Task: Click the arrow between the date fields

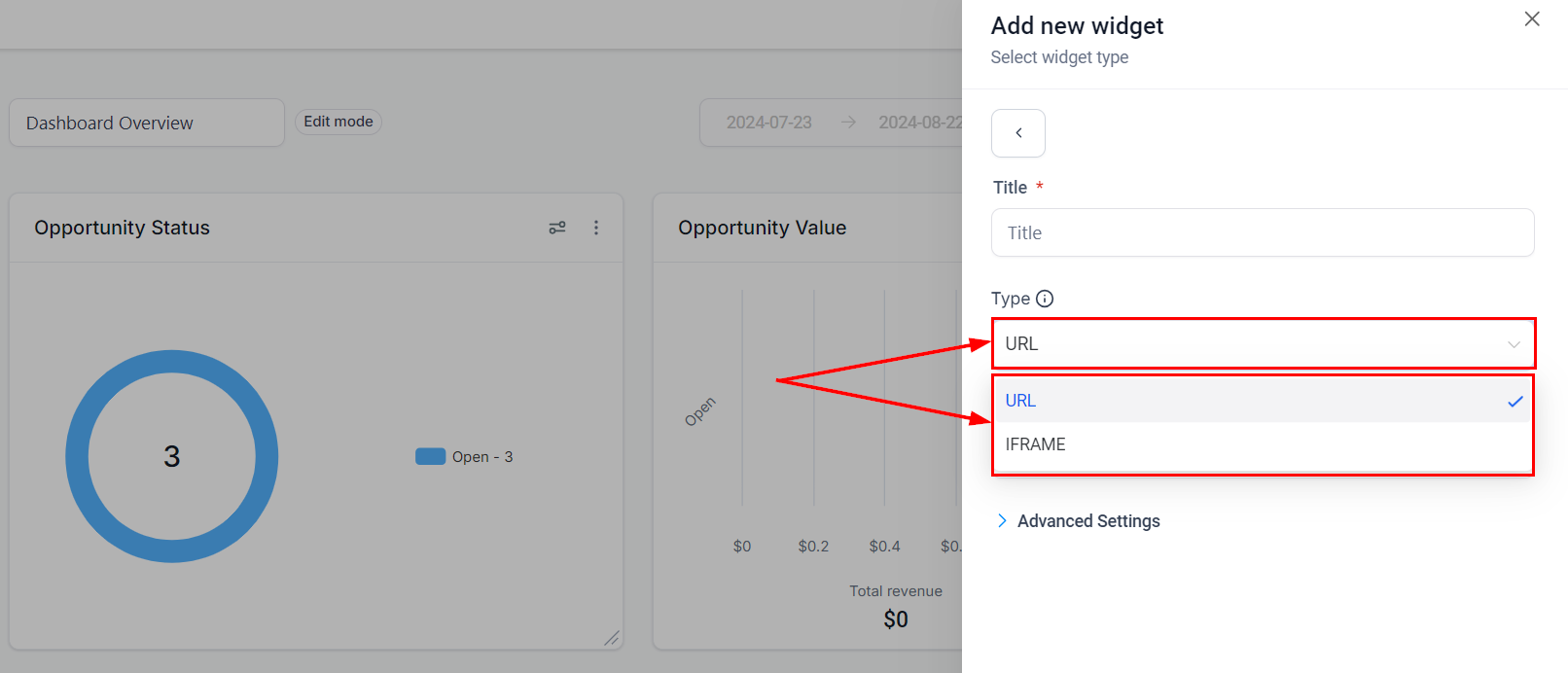Action: (x=848, y=122)
